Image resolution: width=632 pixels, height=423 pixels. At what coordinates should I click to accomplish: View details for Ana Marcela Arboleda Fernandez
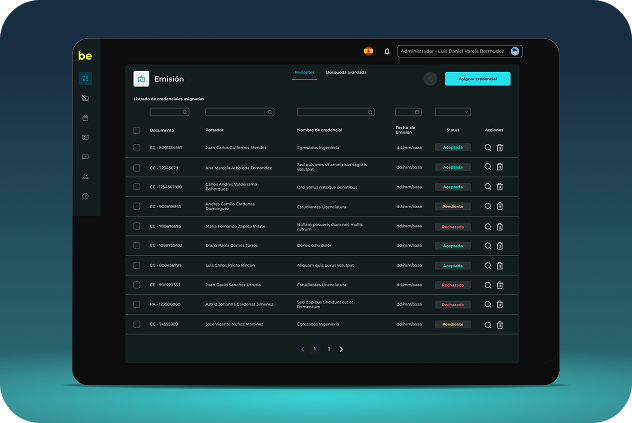coord(488,167)
